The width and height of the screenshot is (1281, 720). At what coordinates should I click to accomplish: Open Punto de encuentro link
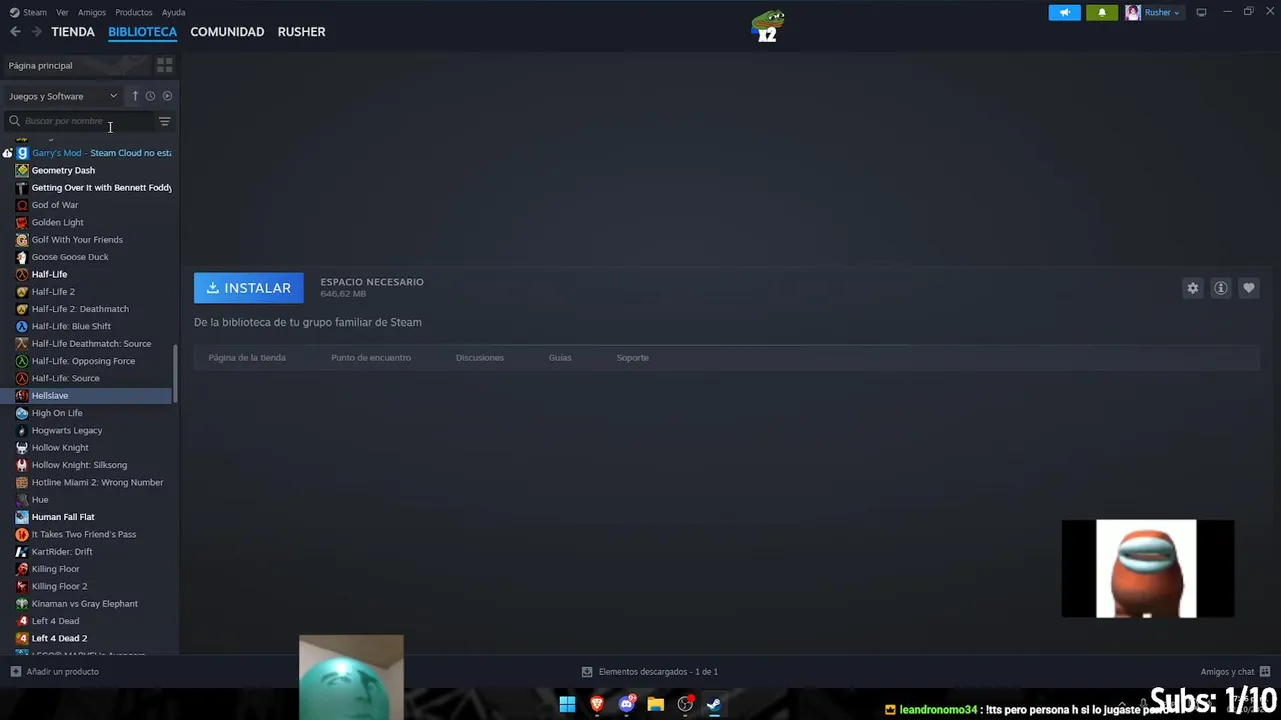pos(371,357)
